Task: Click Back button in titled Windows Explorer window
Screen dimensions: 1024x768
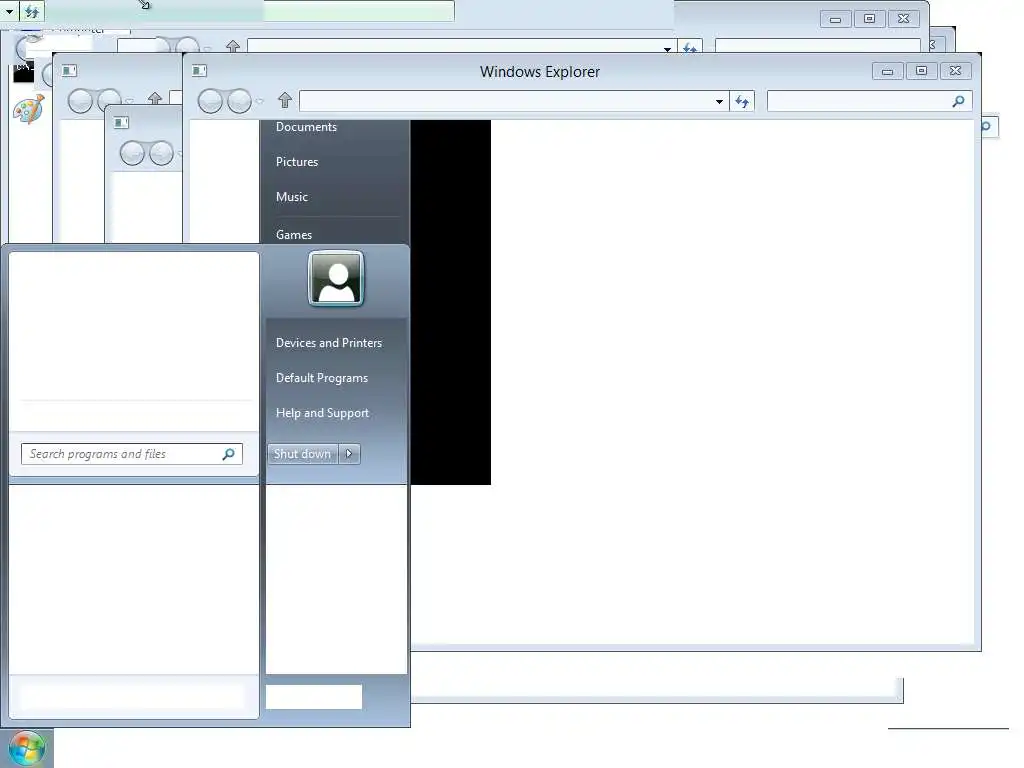Action: coord(210,101)
